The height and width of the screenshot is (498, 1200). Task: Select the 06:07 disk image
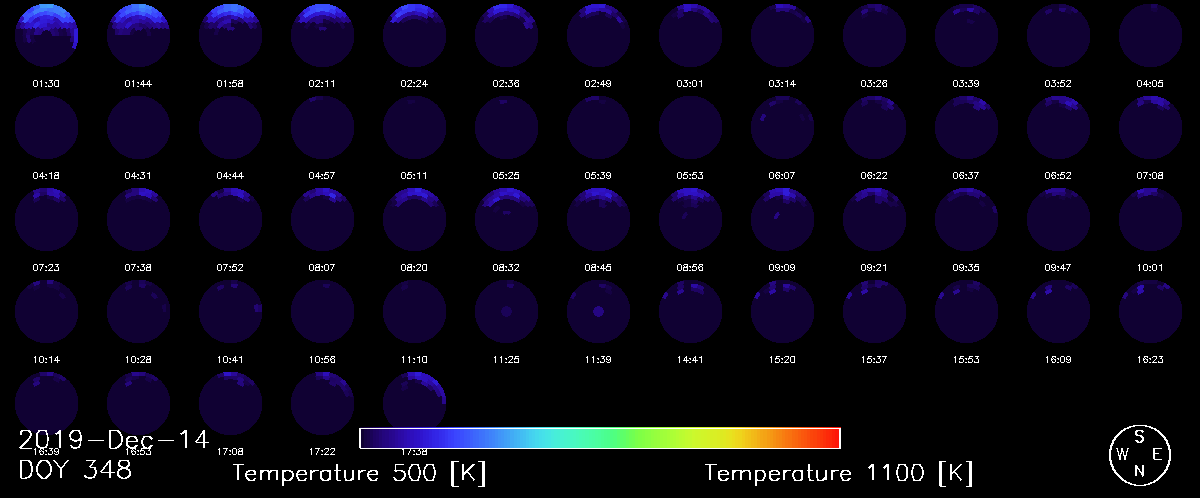click(783, 128)
